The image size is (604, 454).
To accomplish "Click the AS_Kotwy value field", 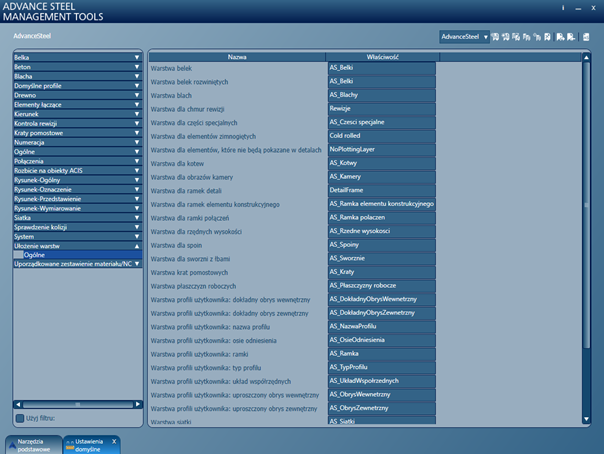I will (381, 162).
